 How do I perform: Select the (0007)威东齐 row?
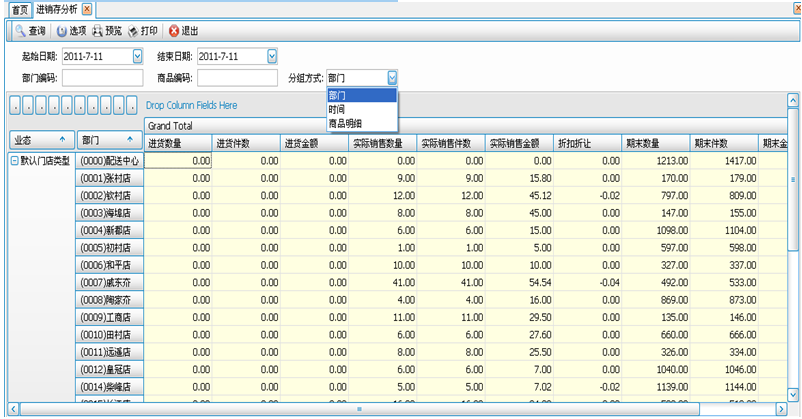click(x=109, y=283)
